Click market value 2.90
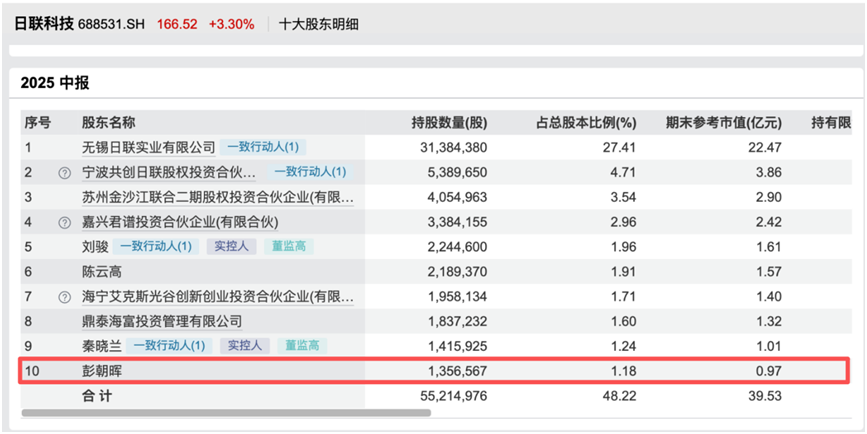The image size is (867, 434). point(770,197)
